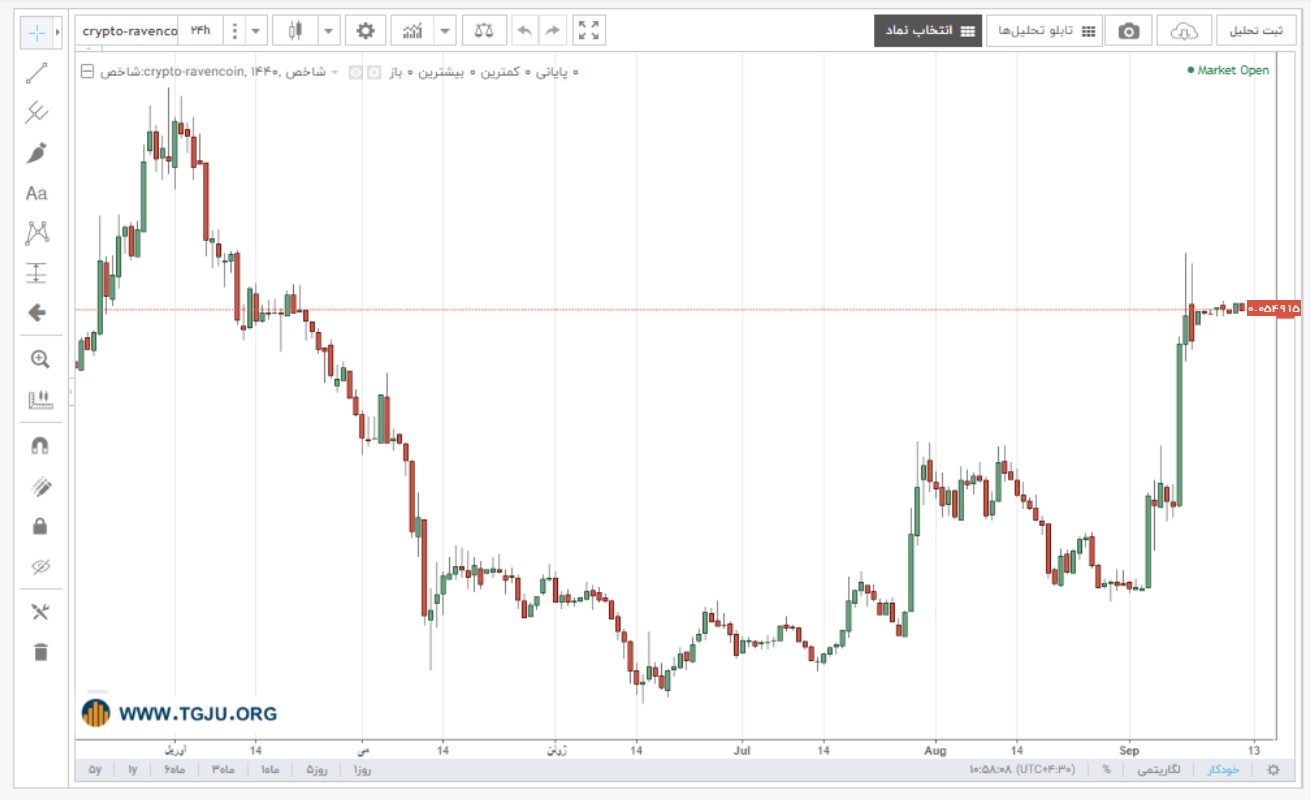Delete all drawings with trash icon
The width and height of the screenshot is (1311, 800).
click(x=40, y=652)
